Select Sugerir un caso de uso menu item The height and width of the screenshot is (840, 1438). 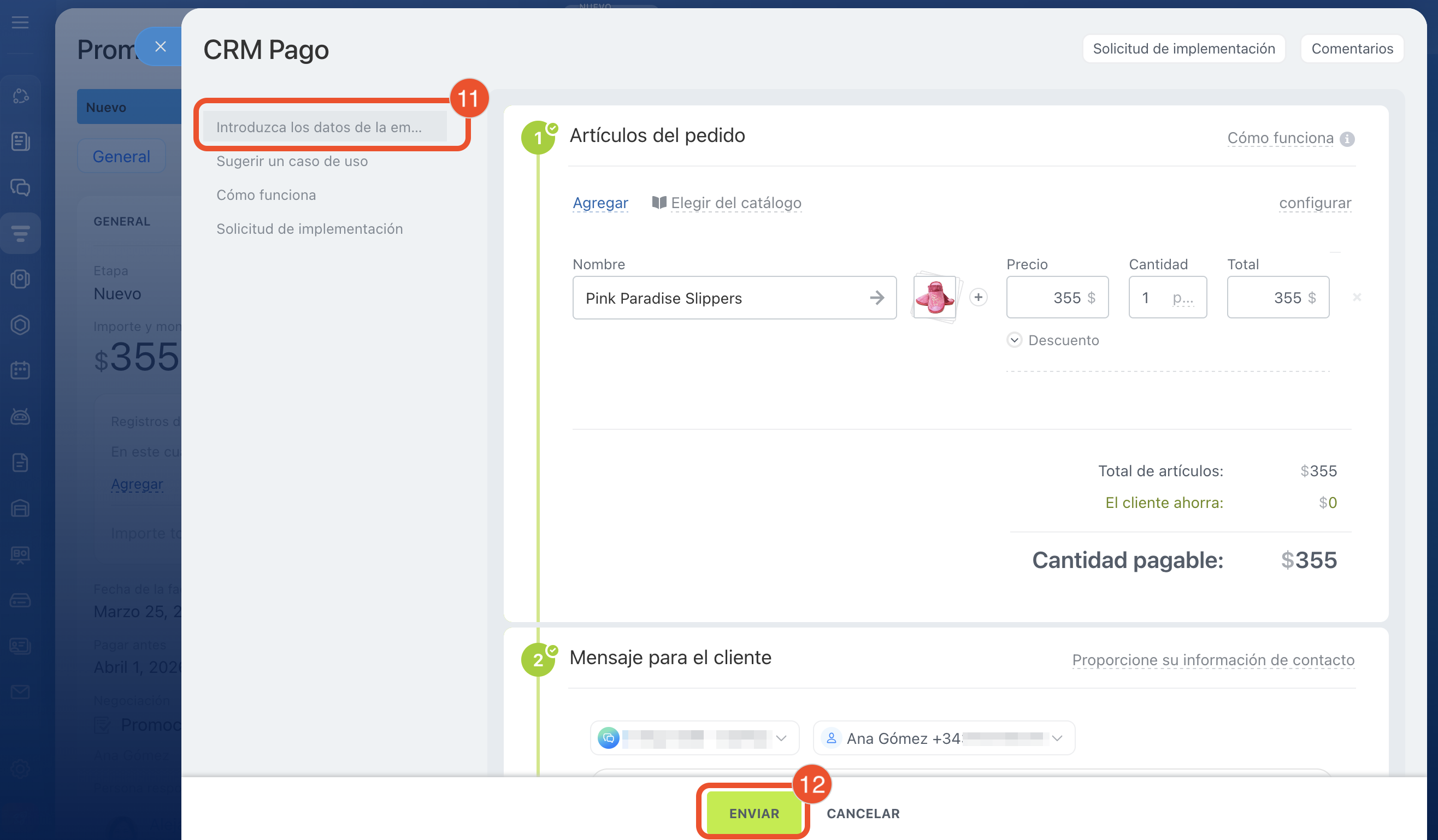(292, 161)
